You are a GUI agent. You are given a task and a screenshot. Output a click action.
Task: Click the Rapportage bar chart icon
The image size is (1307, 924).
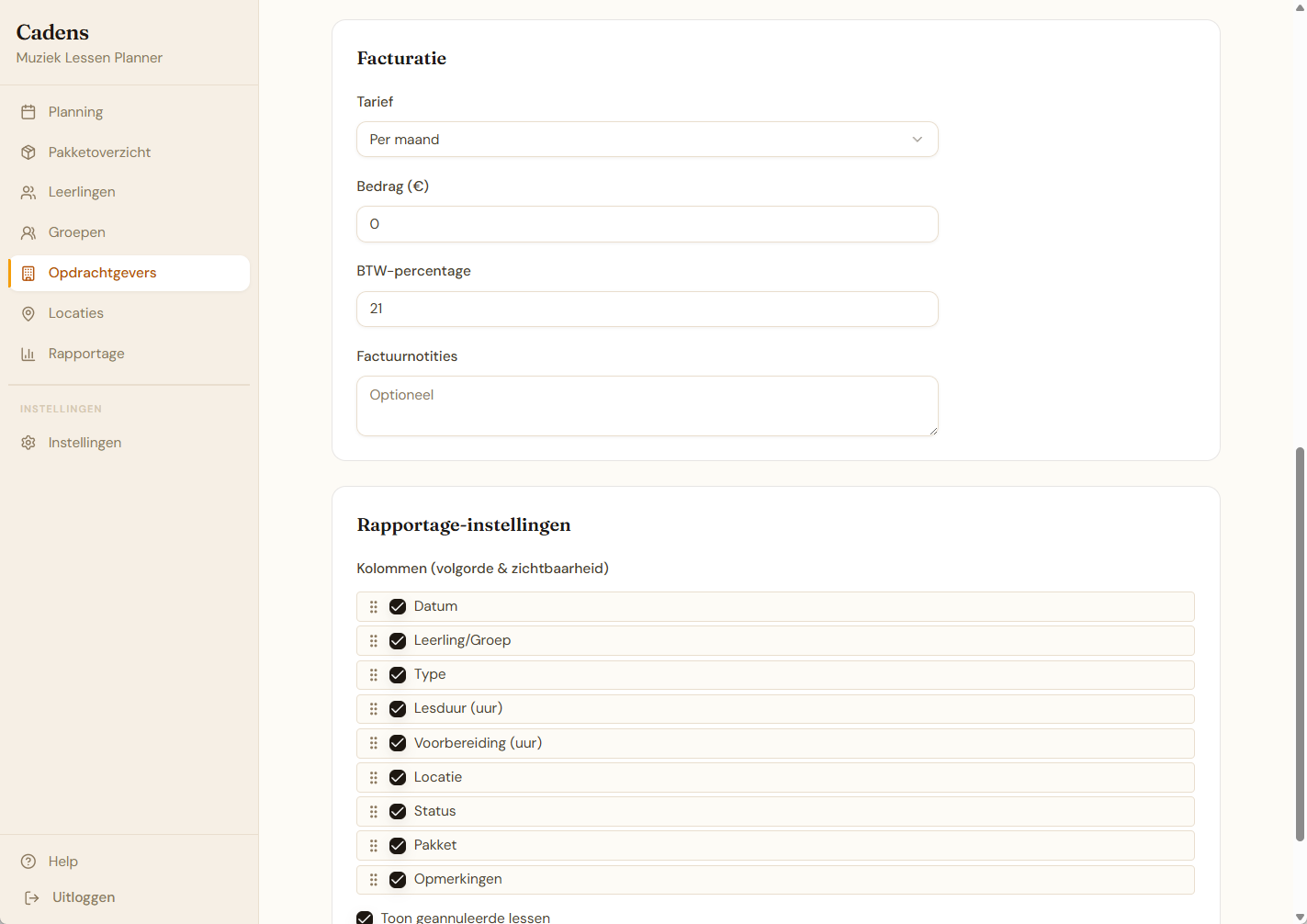[28, 355]
